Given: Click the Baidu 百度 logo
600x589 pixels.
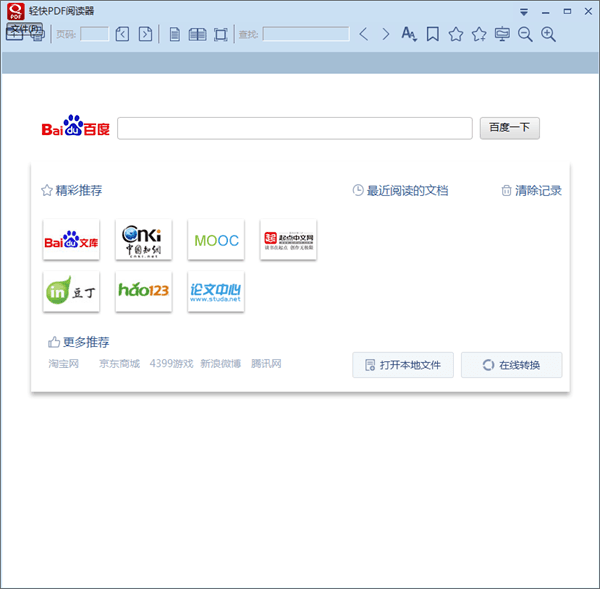Looking at the screenshot, I should coord(75,126).
